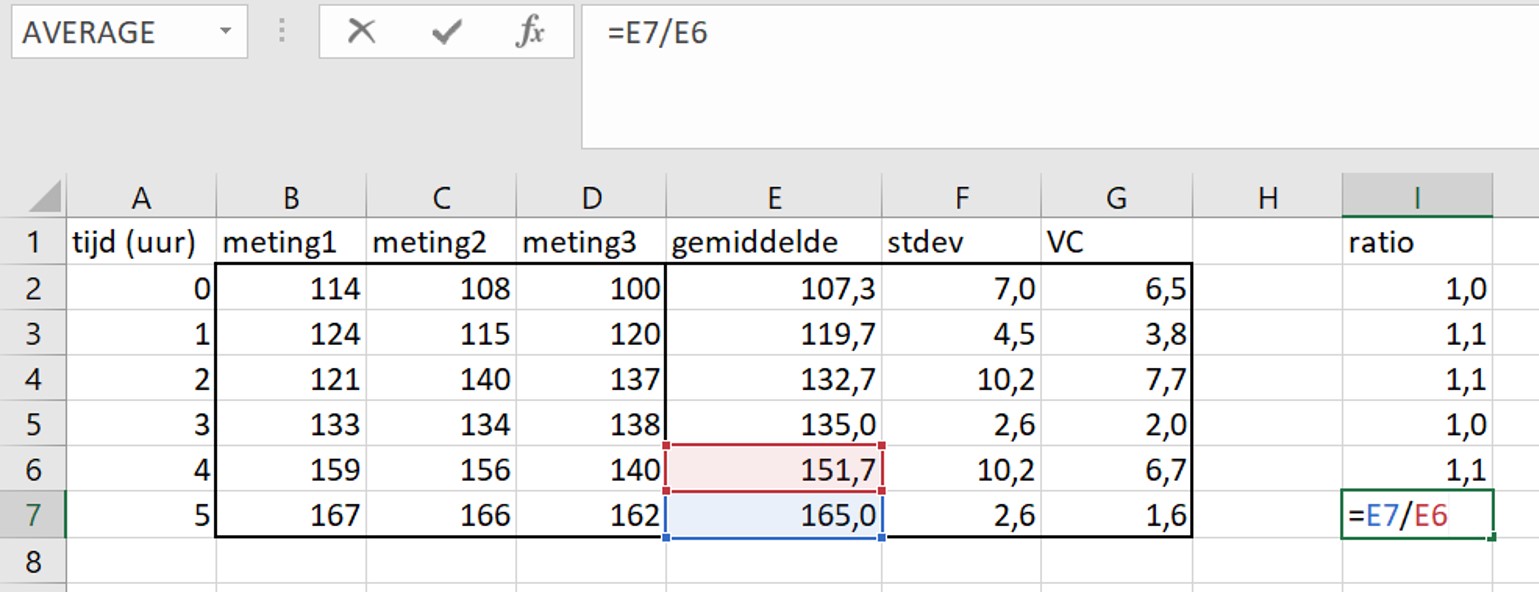Click the stdev header cell
The height and width of the screenshot is (592, 1539).
point(960,242)
